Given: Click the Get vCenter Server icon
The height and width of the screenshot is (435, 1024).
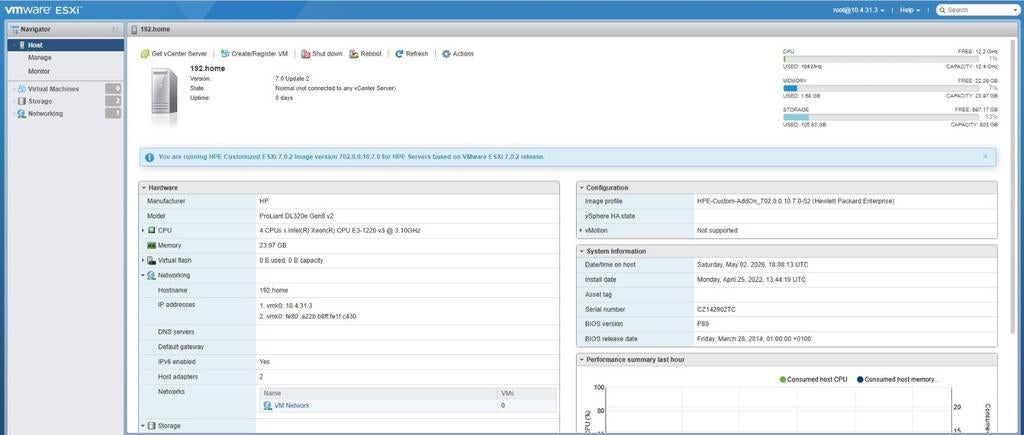Looking at the screenshot, I should [145, 54].
